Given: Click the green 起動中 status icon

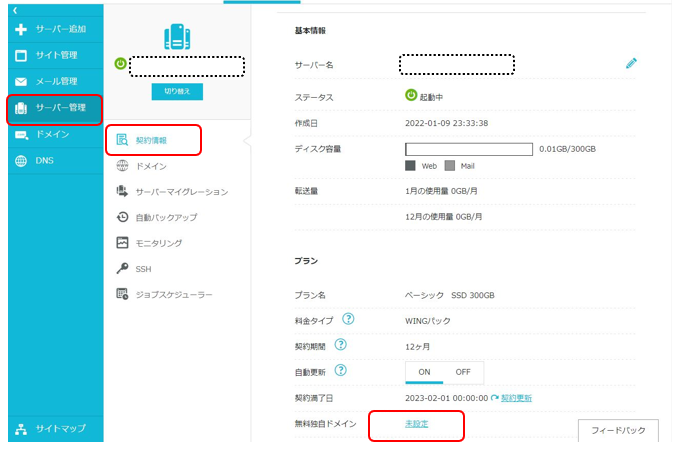Looking at the screenshot, I should tap(411, 95).
